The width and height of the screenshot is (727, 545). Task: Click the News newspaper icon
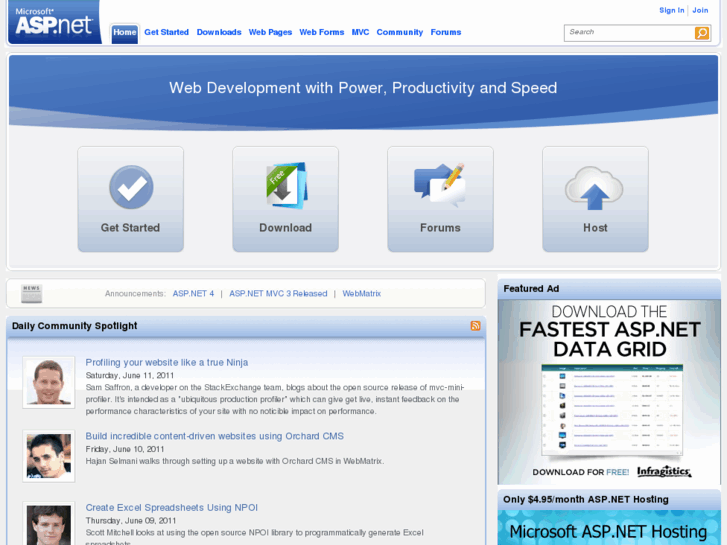32,294
